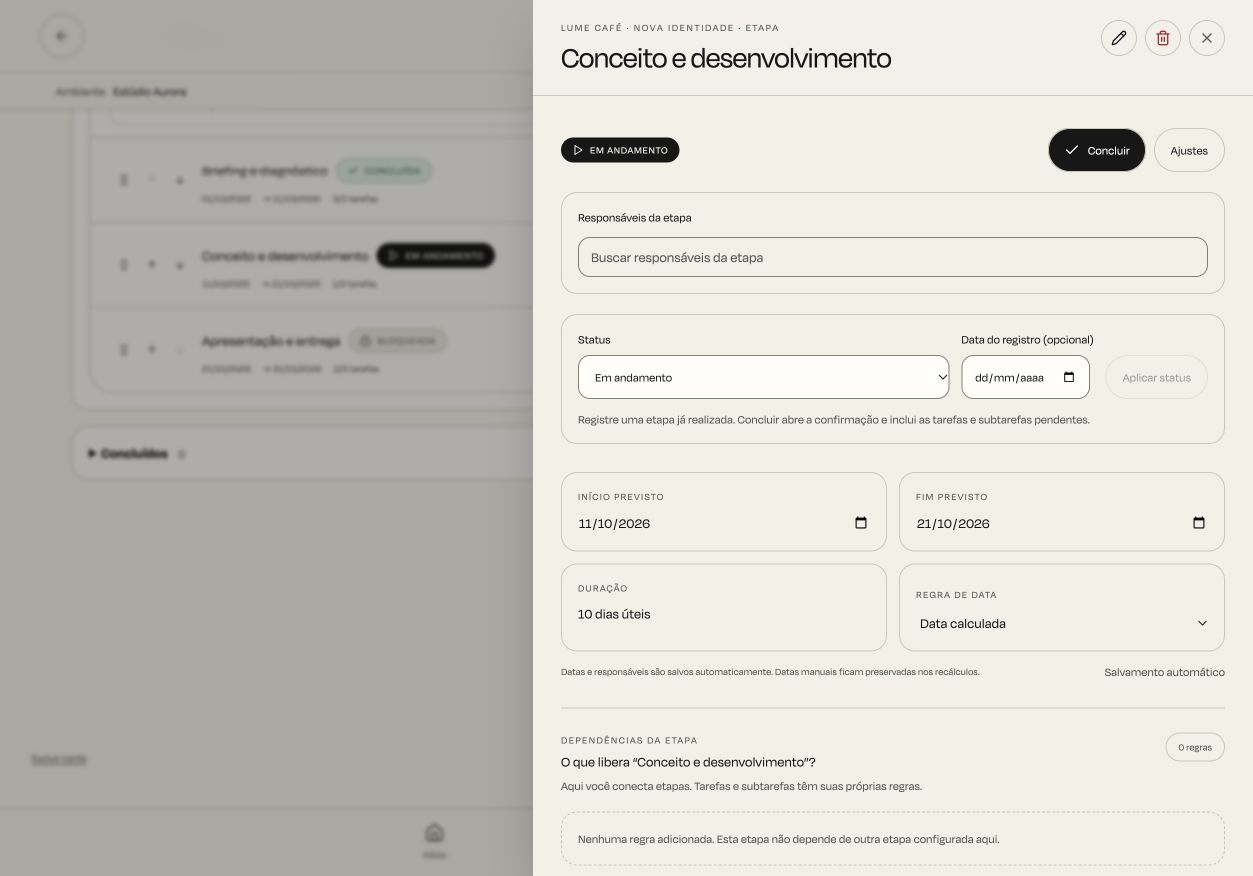Click the Data do registro date field
1253x876 pixels.
[x=1025, y=377]
